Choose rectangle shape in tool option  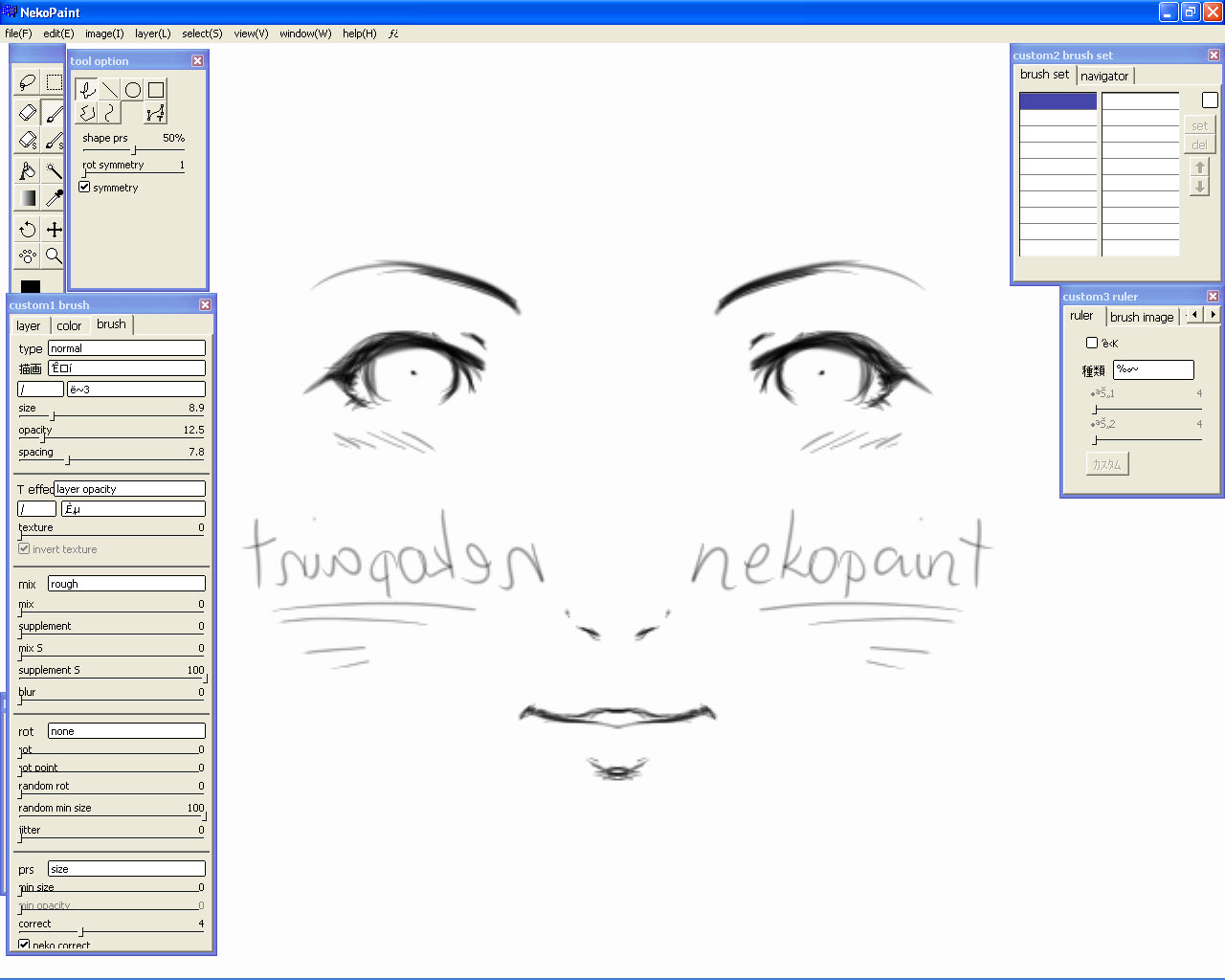pos(156,90)
